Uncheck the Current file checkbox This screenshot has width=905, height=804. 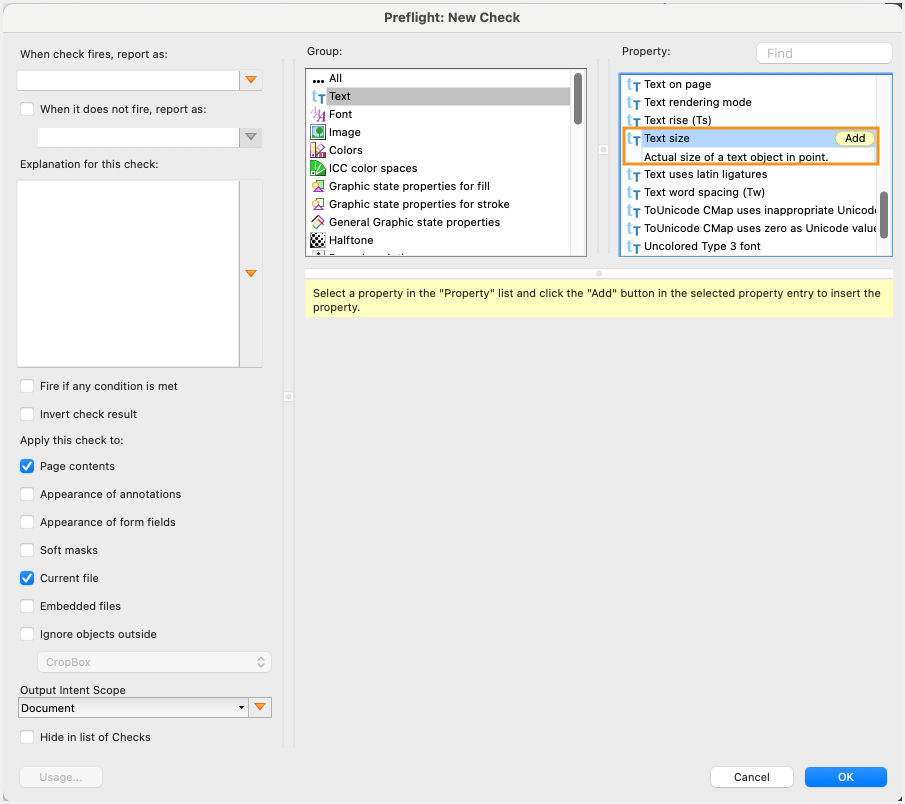27,578
